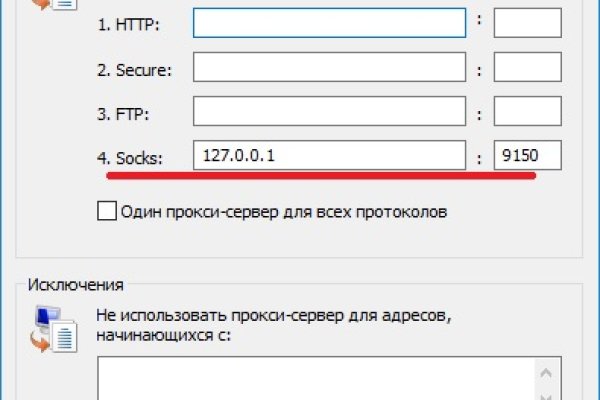Screen dimensions: 600x400
Task: Enable one proxy server for all protocols checkbox
Action: point(106,211)
